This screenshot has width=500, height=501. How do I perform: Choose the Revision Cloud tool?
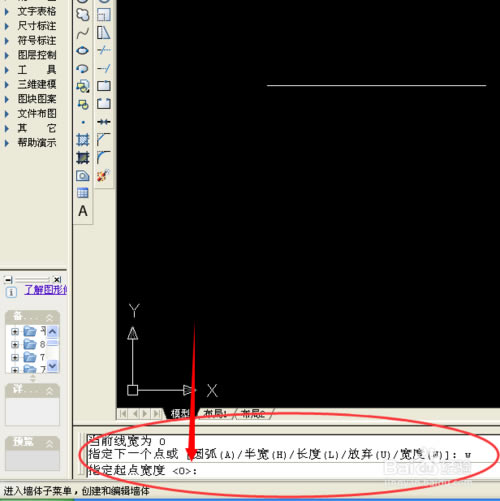(83, 15)
